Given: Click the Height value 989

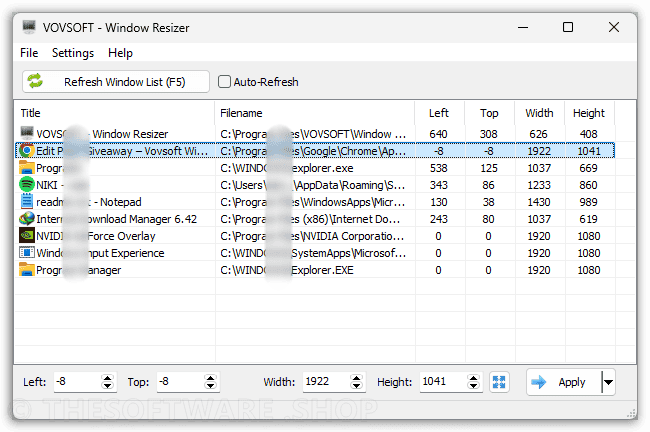Looking at the screenshot, I should (589, 202).
